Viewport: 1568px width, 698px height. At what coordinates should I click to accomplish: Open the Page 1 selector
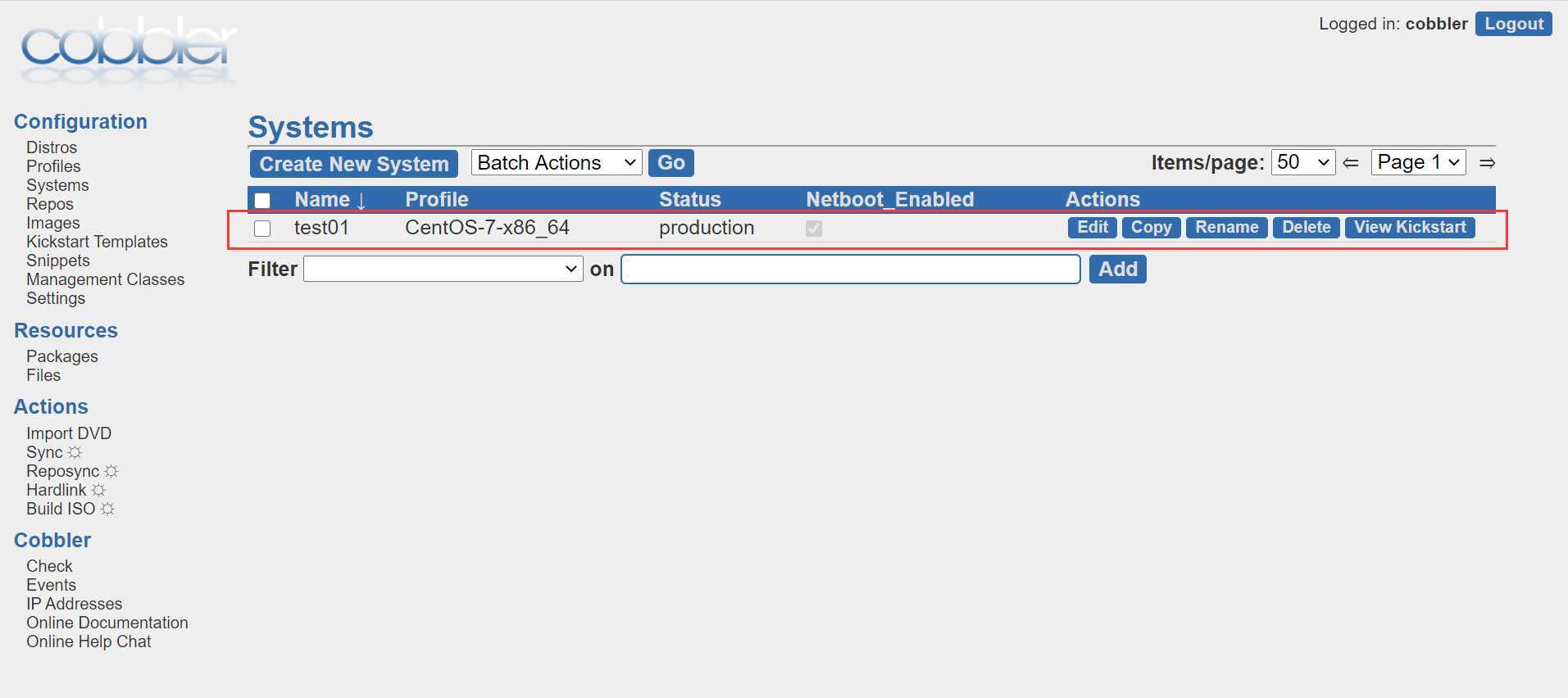[x=1419, y=162]
